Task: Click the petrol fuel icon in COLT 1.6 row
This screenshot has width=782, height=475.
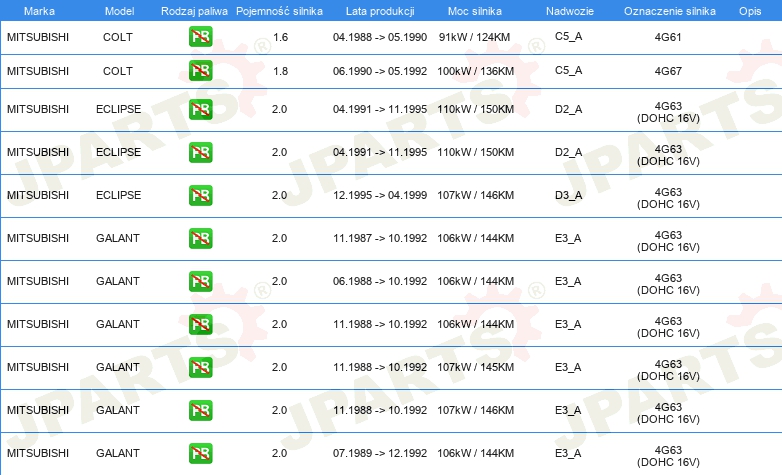Action: [x=200, y=37]
